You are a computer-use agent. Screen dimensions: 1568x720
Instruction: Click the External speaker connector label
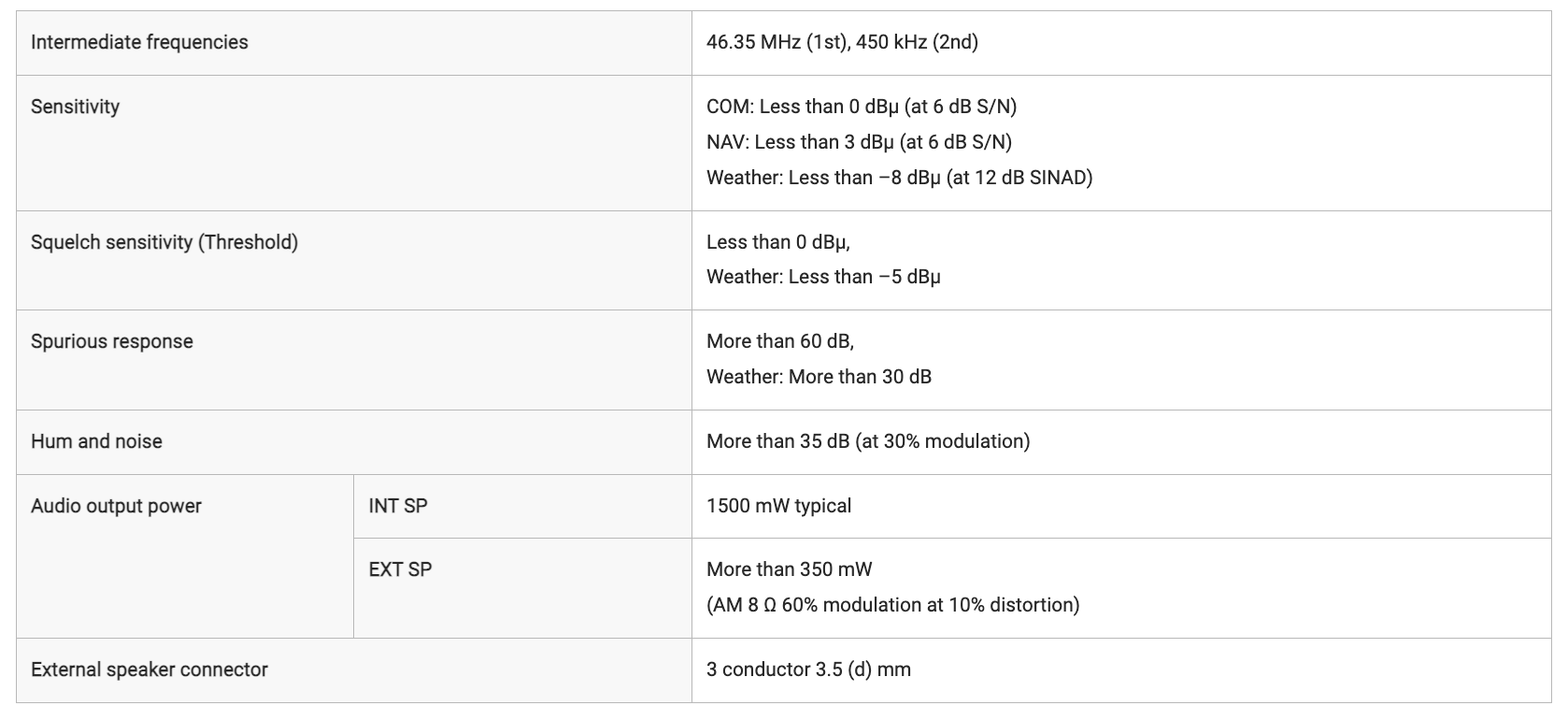[150, 670]
